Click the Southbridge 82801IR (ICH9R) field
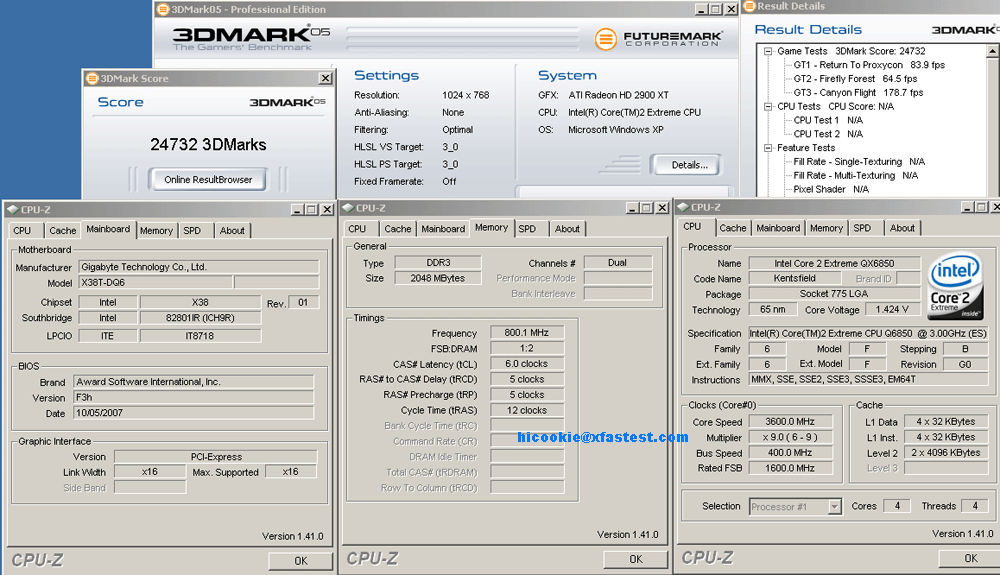Screen dimensions: 1000x575 (x=200, y=317)
